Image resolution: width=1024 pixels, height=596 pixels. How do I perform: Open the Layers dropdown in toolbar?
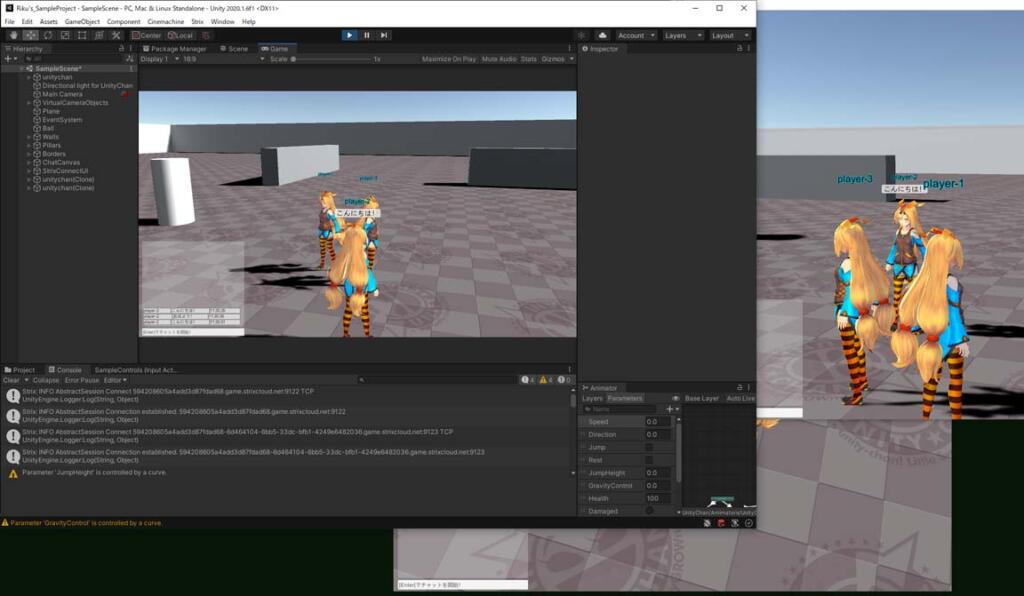(x=682, y=35)
